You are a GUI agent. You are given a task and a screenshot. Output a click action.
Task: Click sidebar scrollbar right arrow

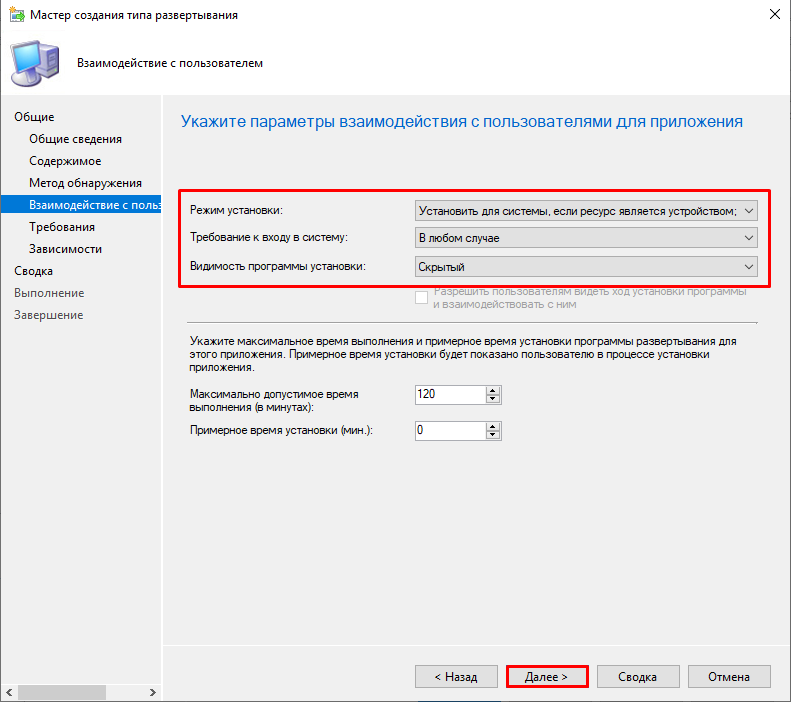[152, 692]
